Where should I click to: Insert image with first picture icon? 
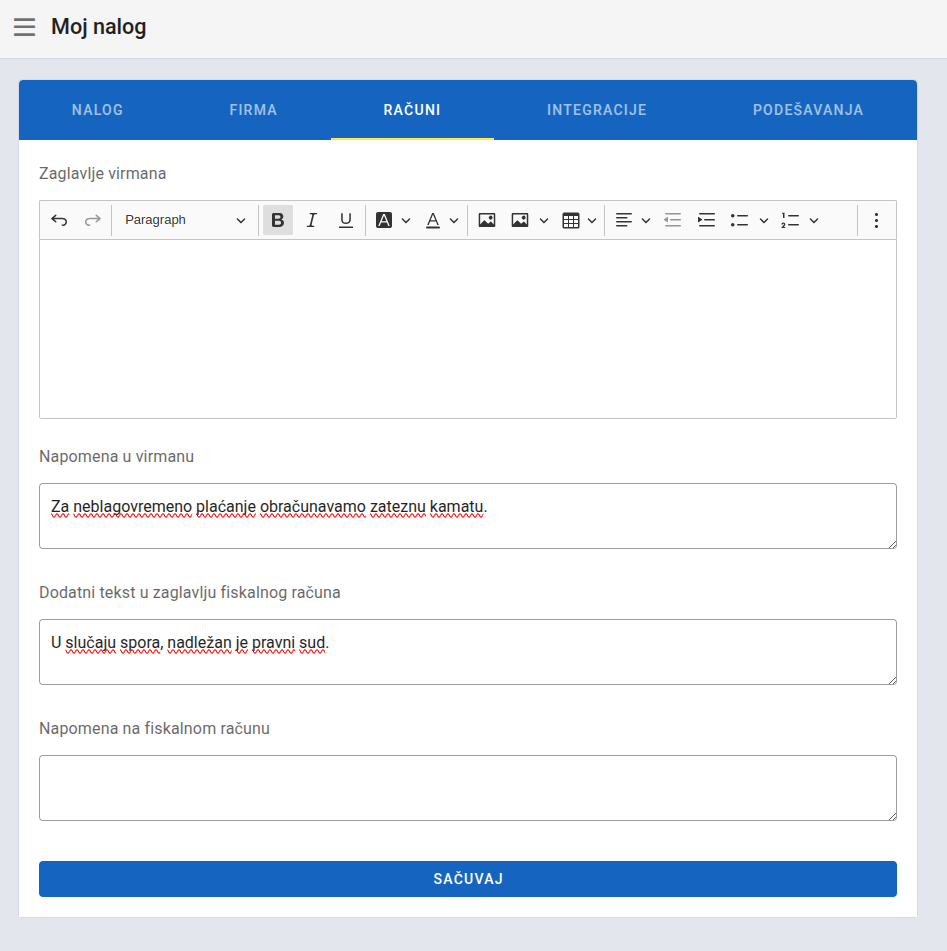click(487, 220)
